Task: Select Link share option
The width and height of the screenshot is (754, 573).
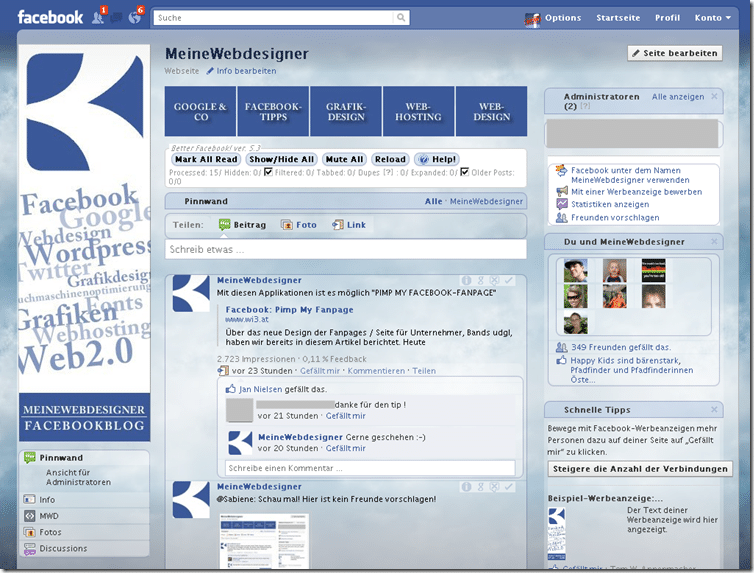Action: (x=349, y=224)
